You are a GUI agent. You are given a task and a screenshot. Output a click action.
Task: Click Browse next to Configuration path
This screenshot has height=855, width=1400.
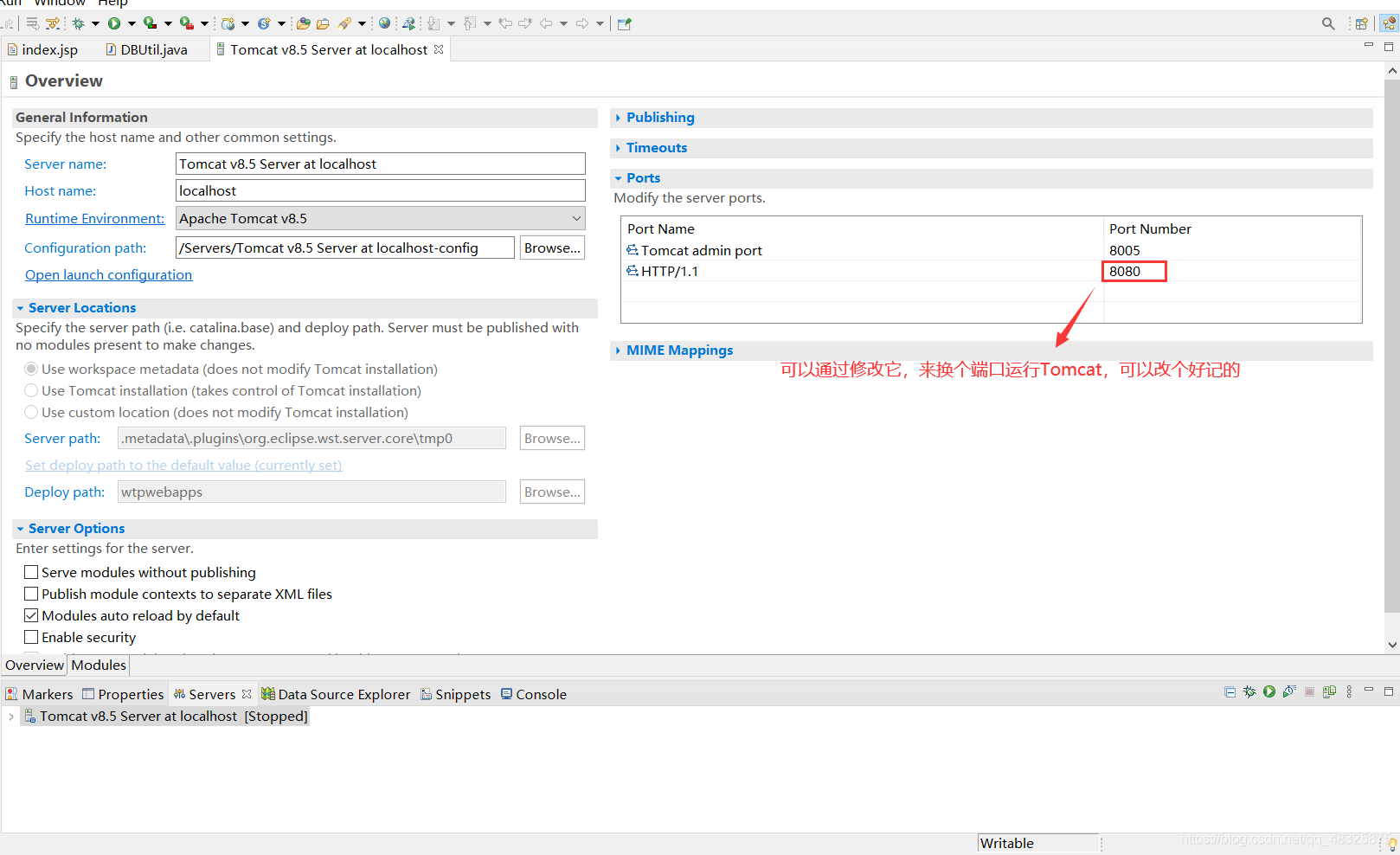552,247
